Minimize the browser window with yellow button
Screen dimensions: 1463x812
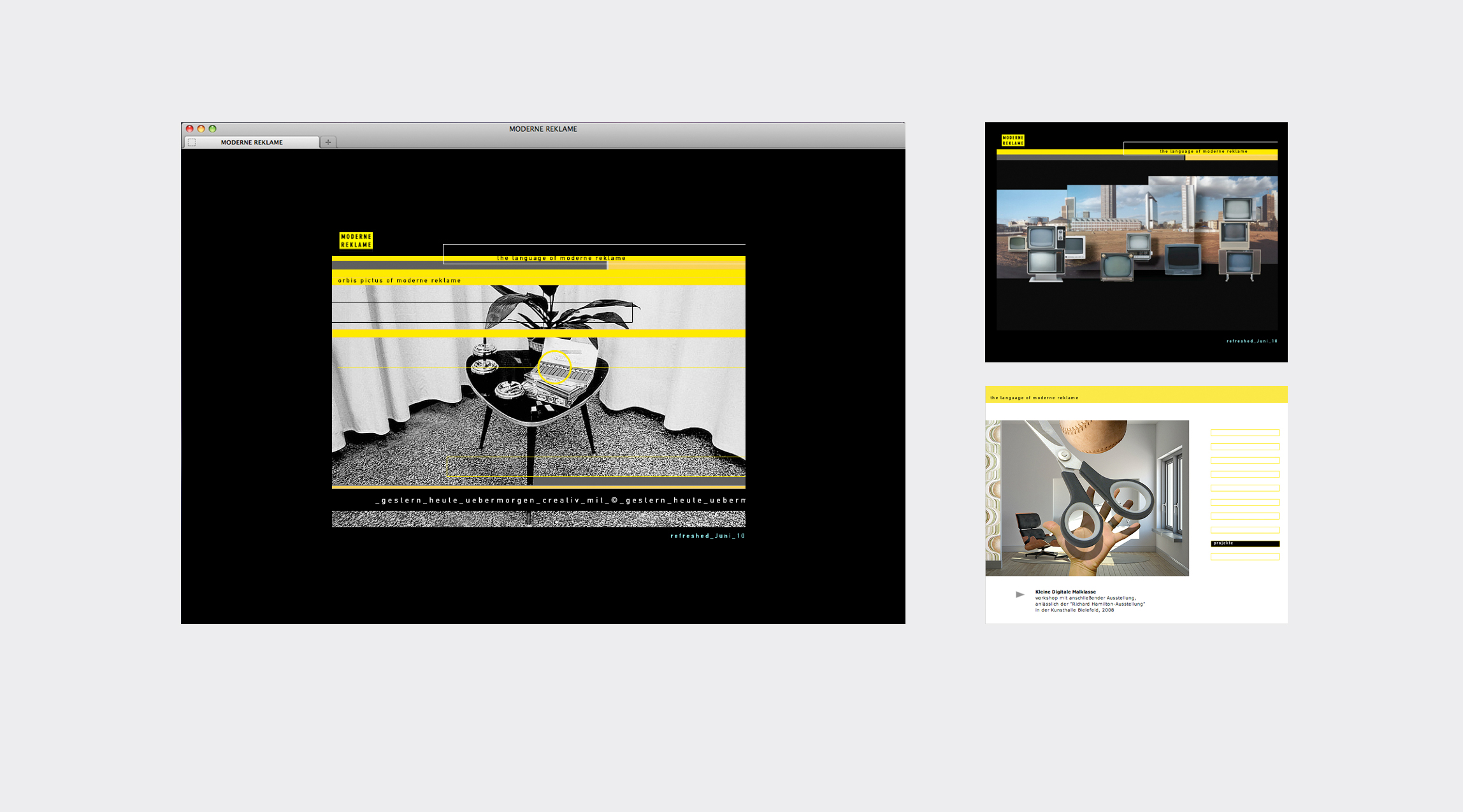click(x=201, y=129)
